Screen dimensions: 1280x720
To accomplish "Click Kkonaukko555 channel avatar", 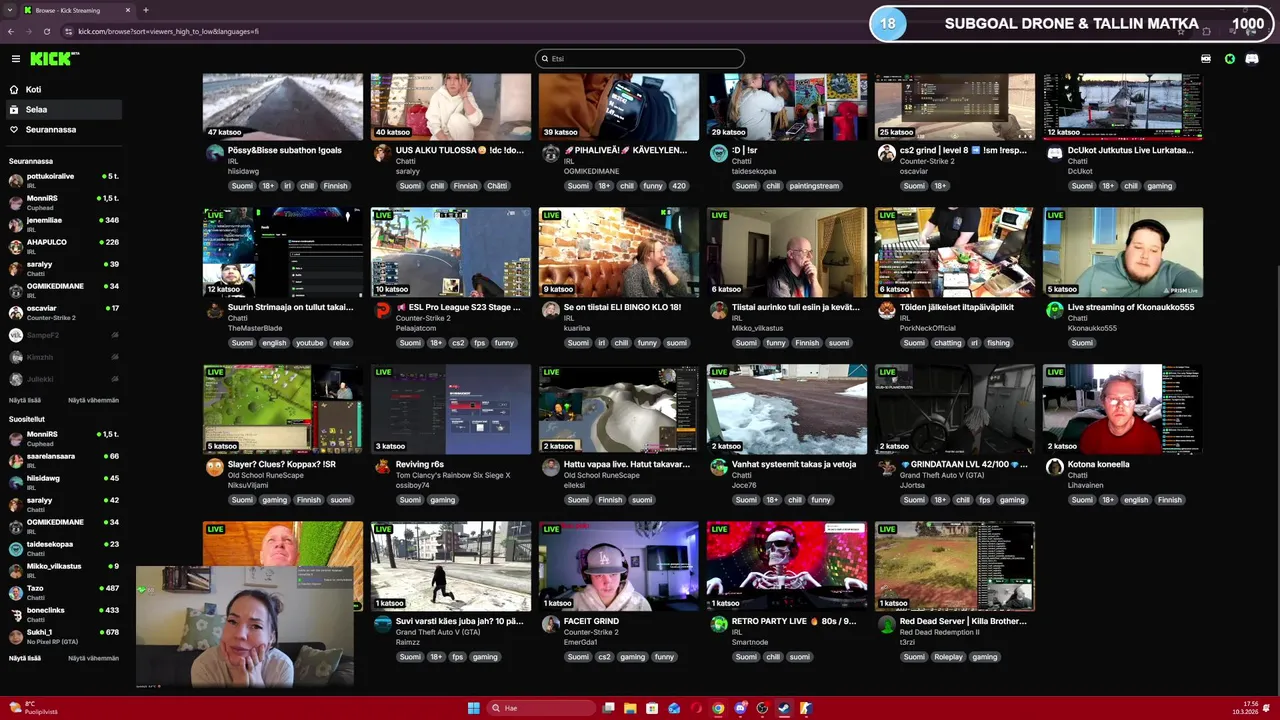I will pyautogui.click(x=1054, y=310).
